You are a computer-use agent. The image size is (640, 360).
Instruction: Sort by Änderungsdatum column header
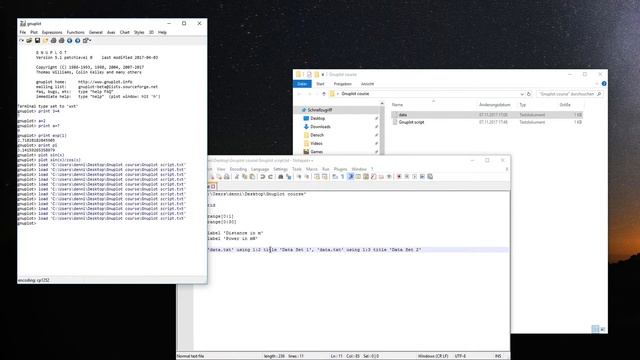495,105
